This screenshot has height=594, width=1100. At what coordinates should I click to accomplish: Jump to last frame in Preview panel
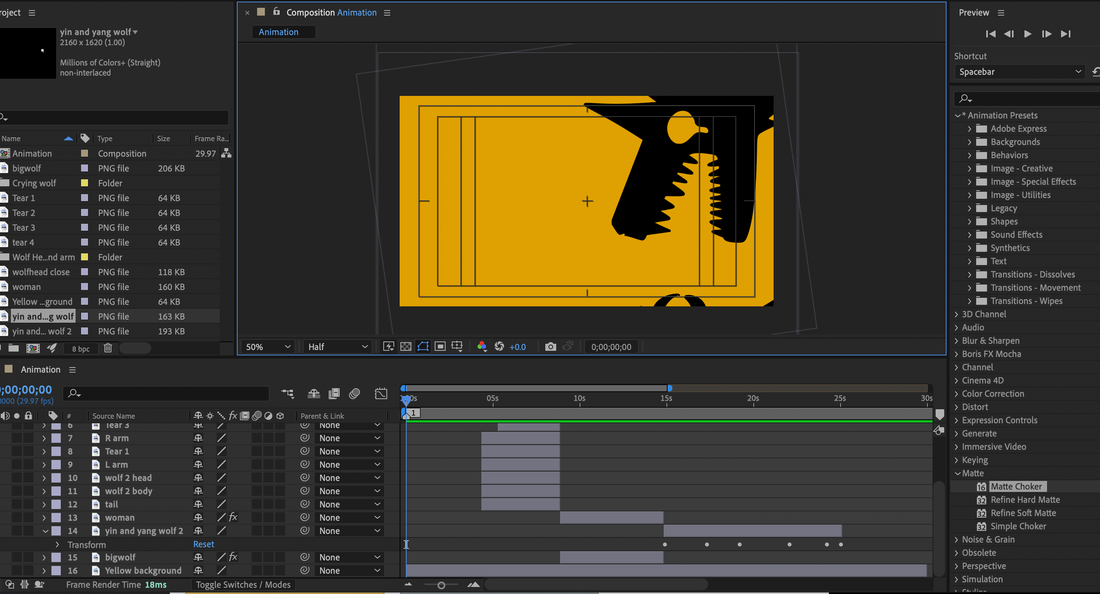tap(1066, 34)
